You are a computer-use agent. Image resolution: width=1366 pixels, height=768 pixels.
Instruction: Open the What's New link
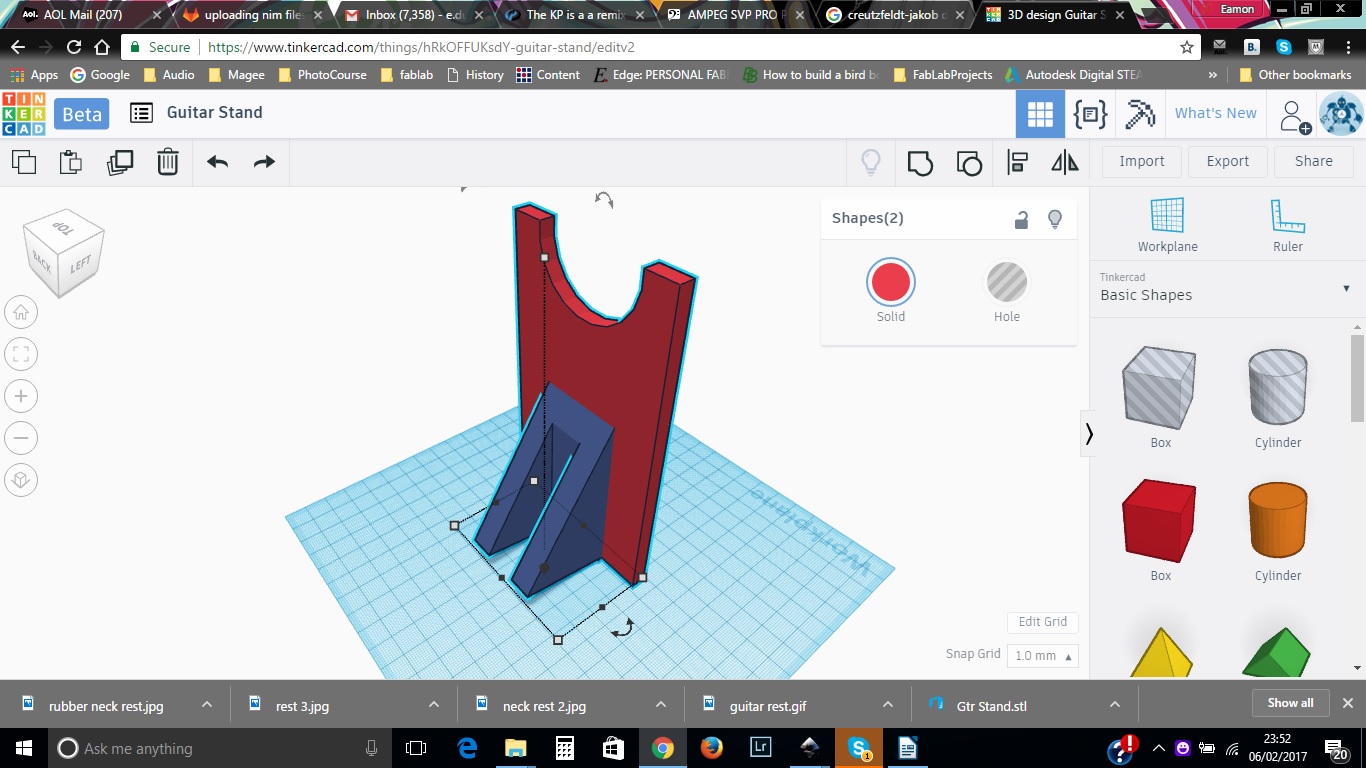(x=1216, y=113)
